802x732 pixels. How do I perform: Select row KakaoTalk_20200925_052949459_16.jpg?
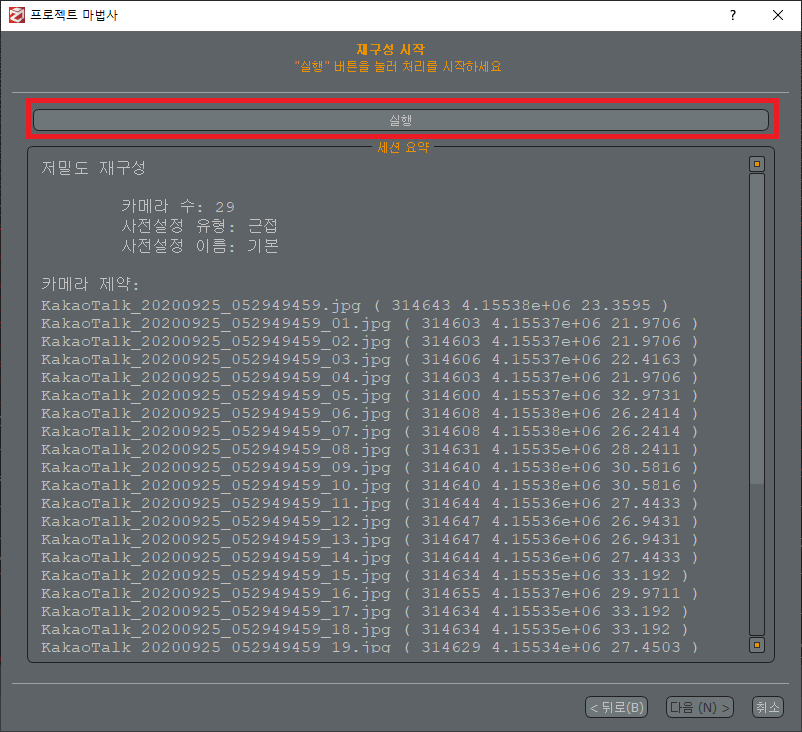tap(369, 593)
